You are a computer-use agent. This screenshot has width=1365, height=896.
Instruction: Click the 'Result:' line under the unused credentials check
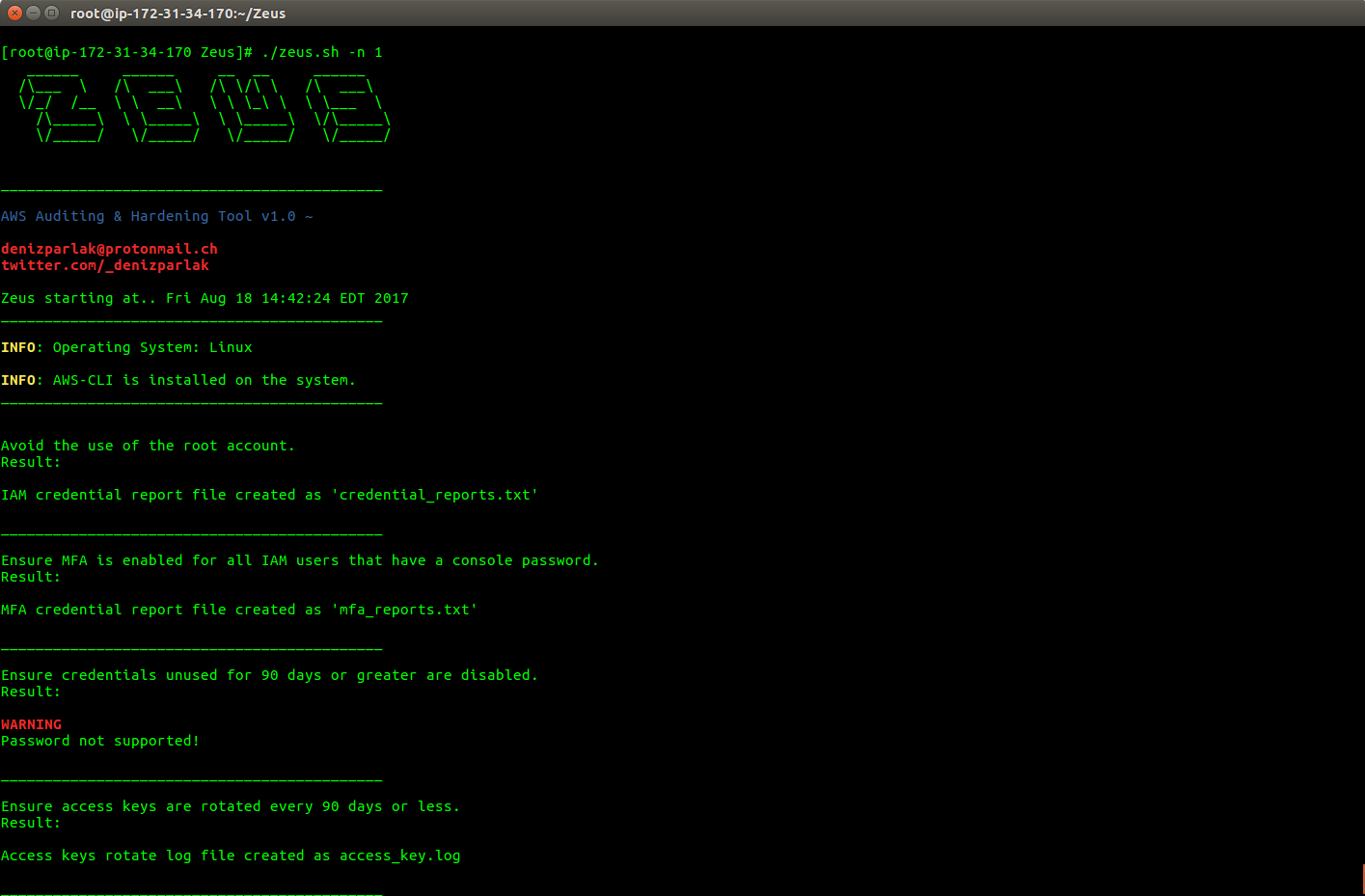(x=31, y=692)
